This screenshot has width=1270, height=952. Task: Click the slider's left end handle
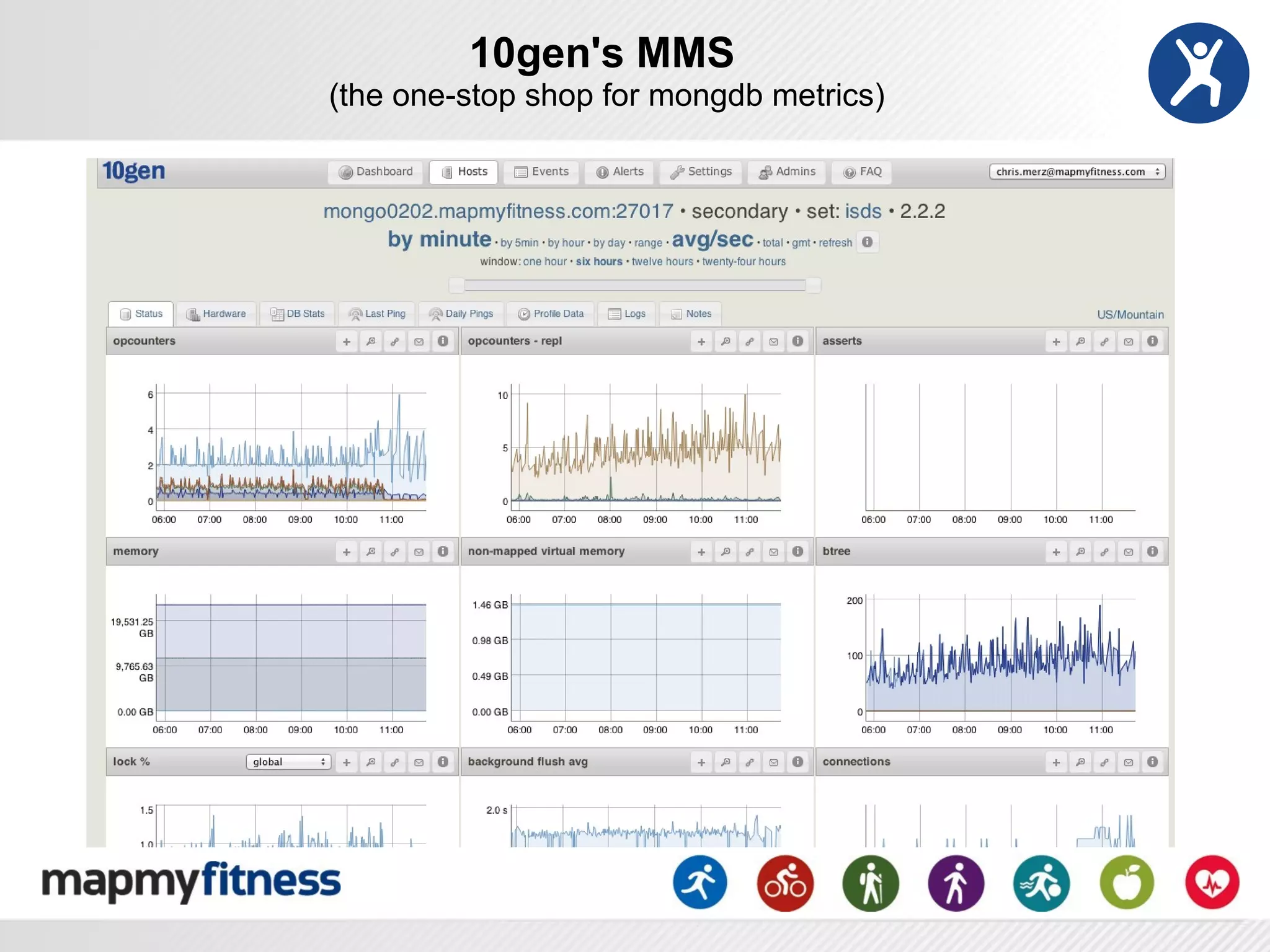(456, 285)
